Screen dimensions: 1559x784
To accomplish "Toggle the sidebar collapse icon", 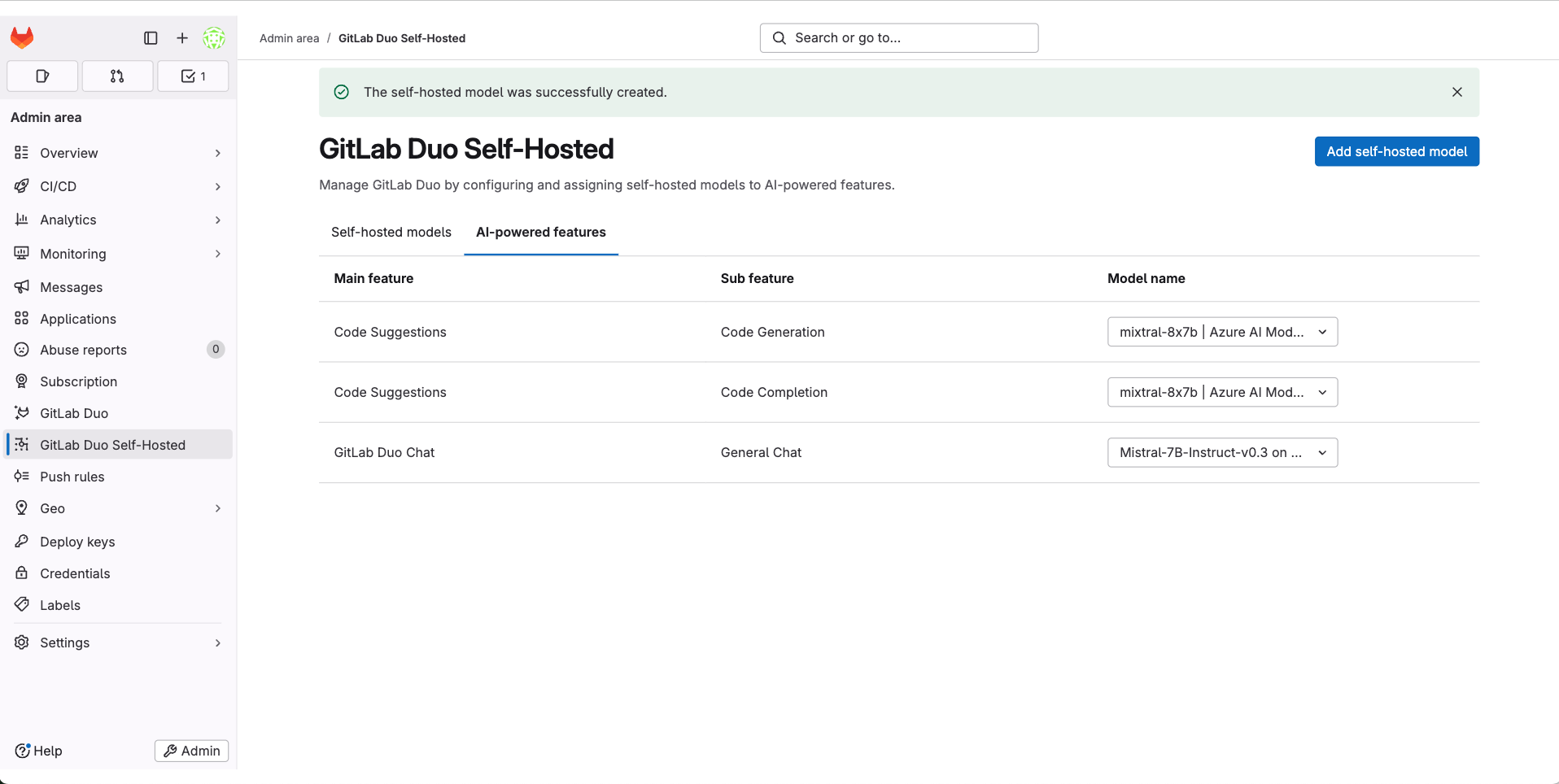I will (x=151, y=38).
